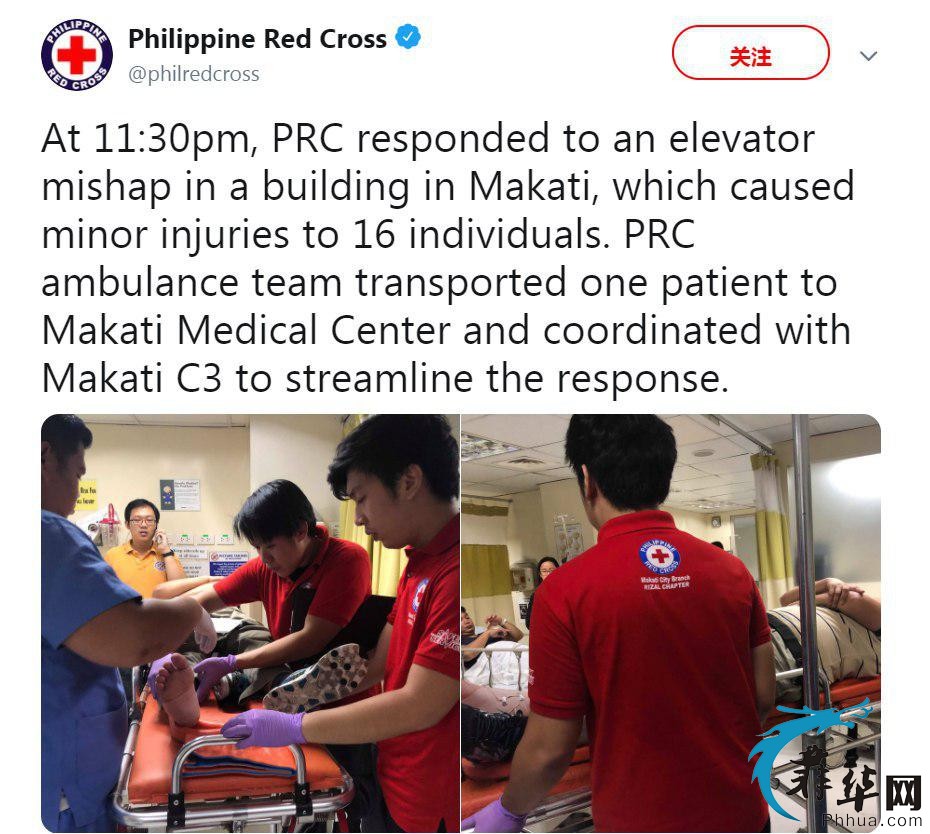Image resolution: width=930 pixels, height=834 pixels.
Task: Expand the chevron menu beside the follow button
Action: pyautogui.click(x=868, y=56)
